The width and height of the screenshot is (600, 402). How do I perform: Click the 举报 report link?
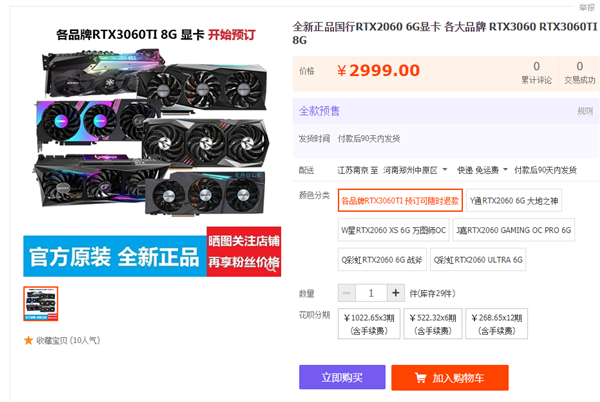[x=587, y=7]
